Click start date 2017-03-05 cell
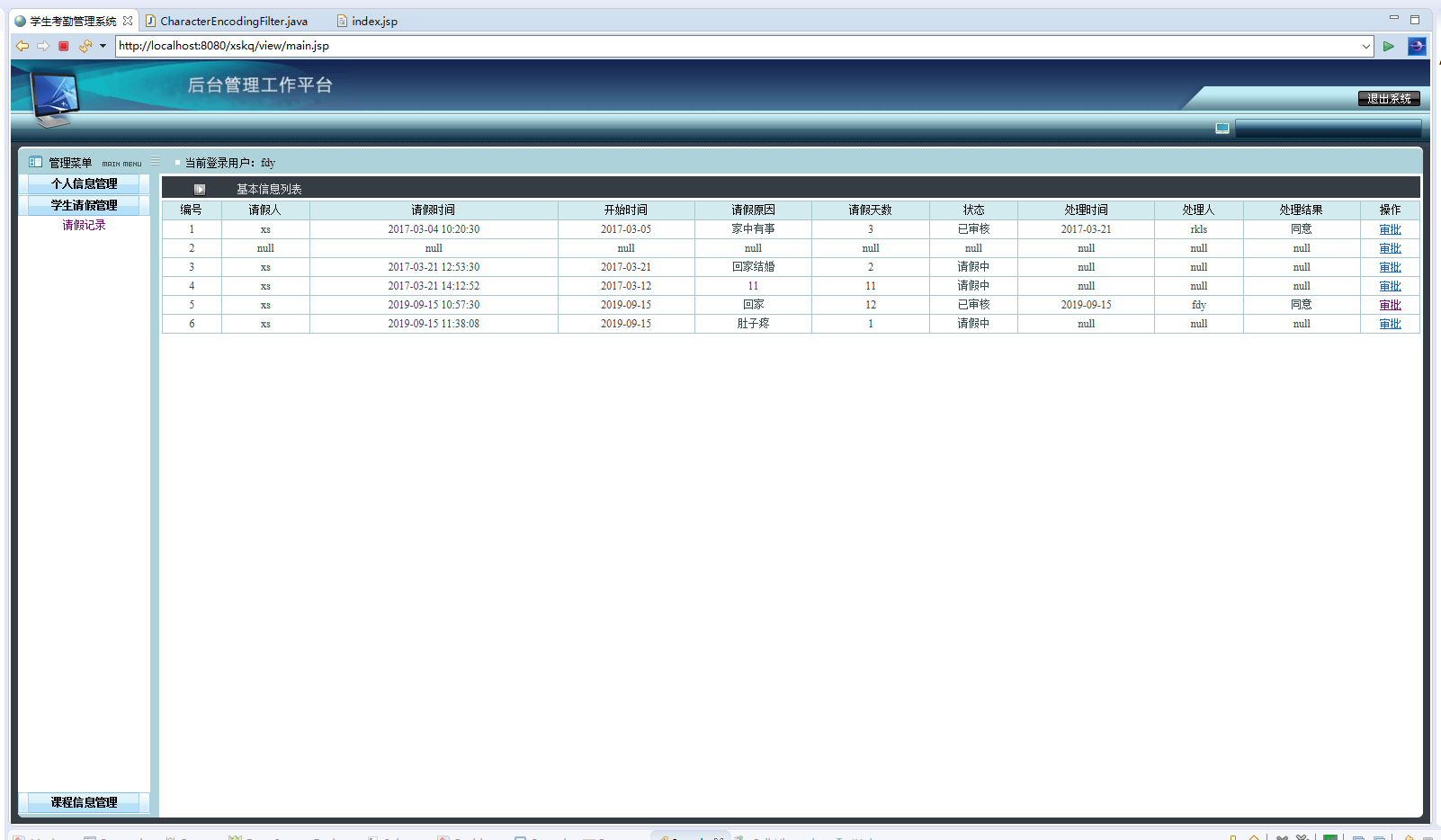Viewport: 1441px width, 840px height. 626,229
